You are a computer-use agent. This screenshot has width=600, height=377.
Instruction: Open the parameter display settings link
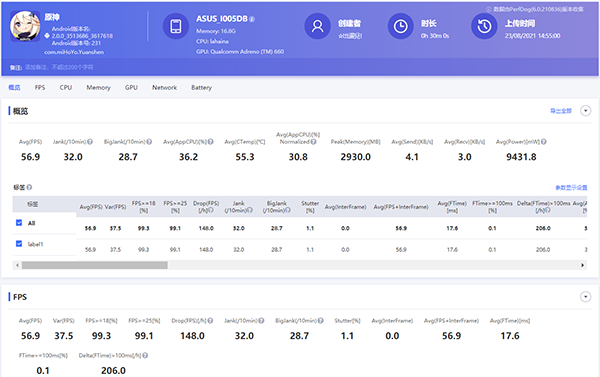pos(571,188)
